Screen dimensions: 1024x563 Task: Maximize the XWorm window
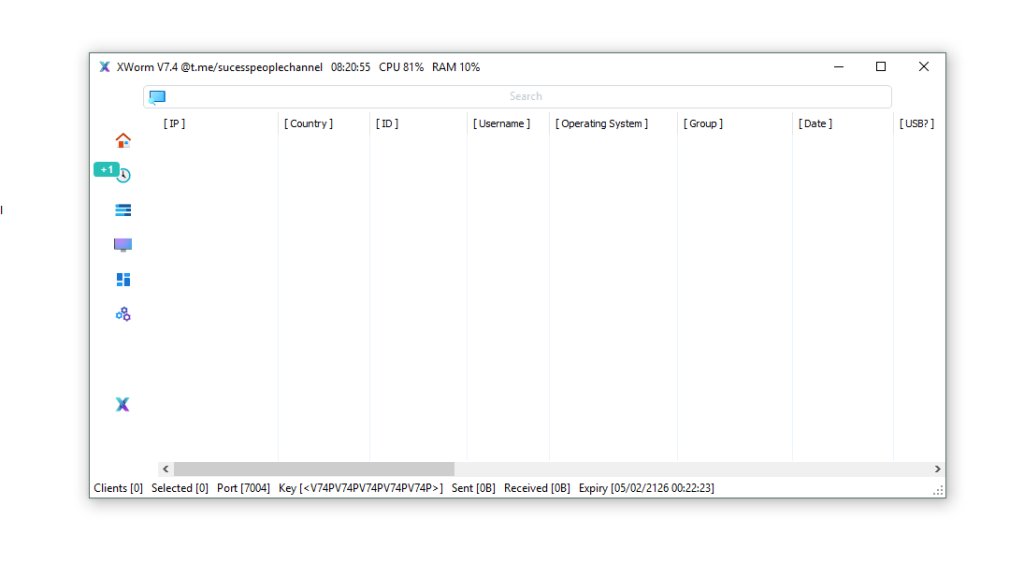tap(881, 67)
